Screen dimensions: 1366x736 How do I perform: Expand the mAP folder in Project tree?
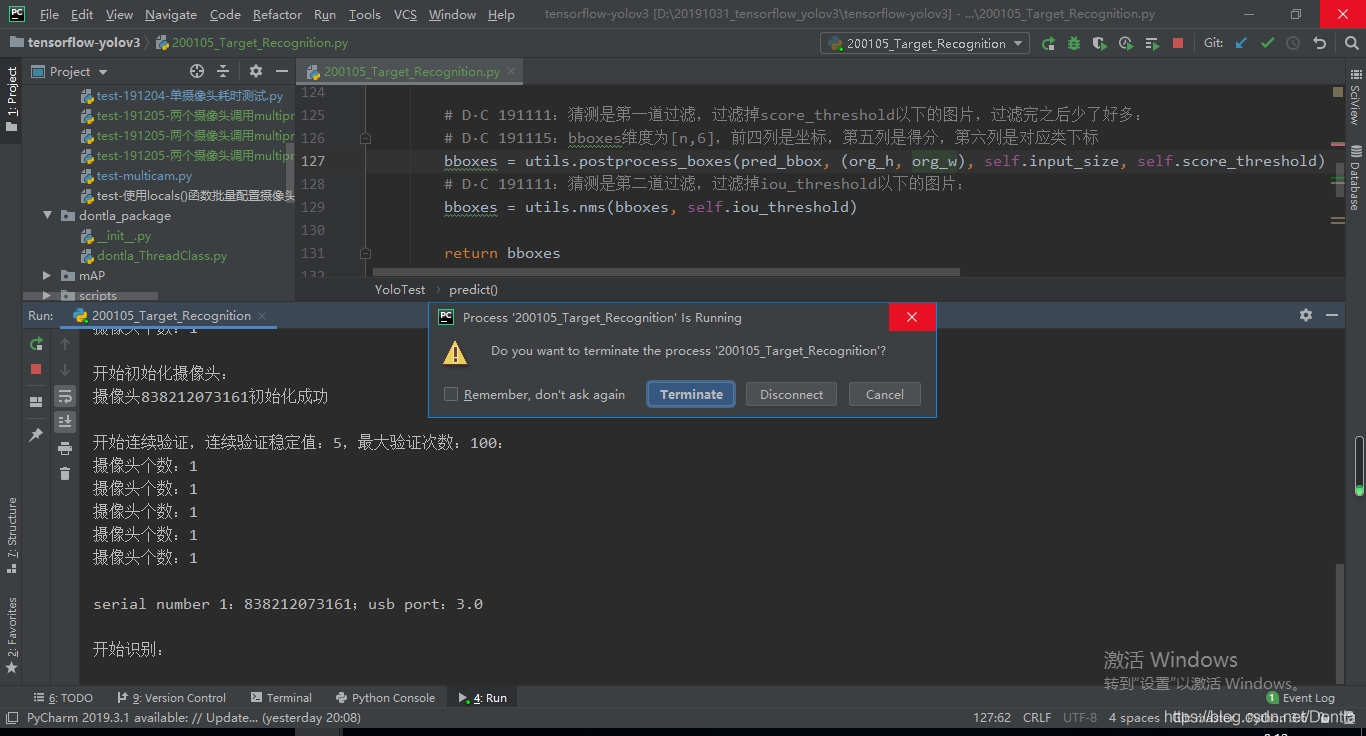coord(45,275)
